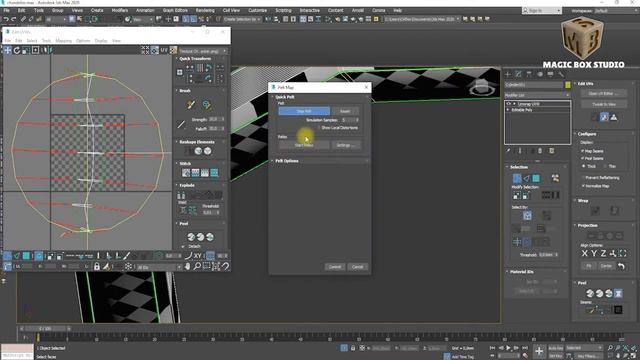Collapse the Quick Transform rollout
The height and width of the screenshot is (360, 640).
click(195, 59)
